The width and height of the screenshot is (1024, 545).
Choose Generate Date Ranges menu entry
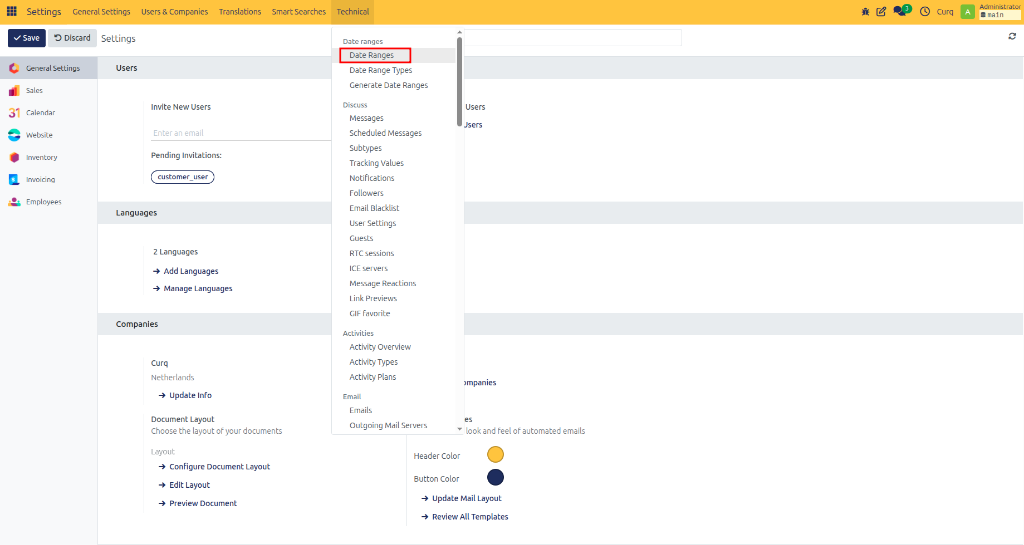click(389, 86)
